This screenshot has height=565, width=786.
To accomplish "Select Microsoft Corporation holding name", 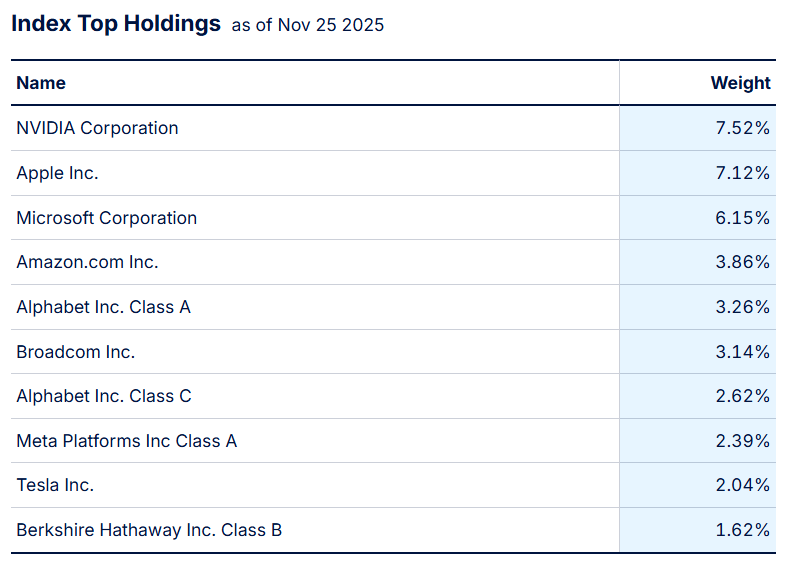I will 106,218.
